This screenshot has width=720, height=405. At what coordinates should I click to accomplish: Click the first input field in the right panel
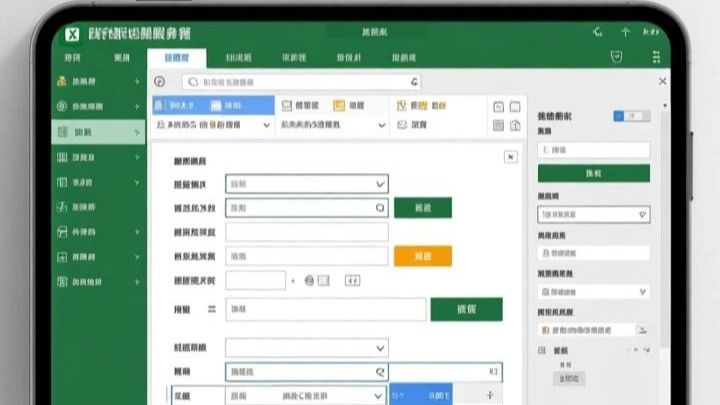coord(594,150)
